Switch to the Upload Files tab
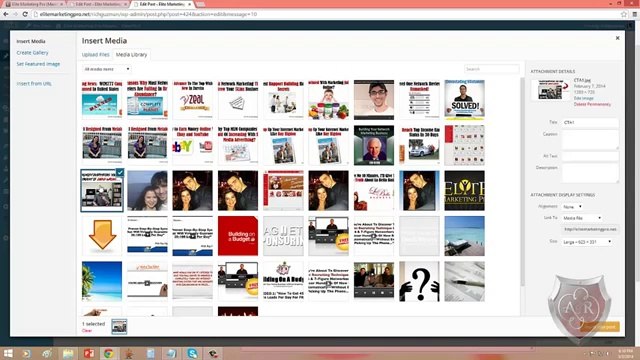The image size is (640, 360). pos(96,55)
